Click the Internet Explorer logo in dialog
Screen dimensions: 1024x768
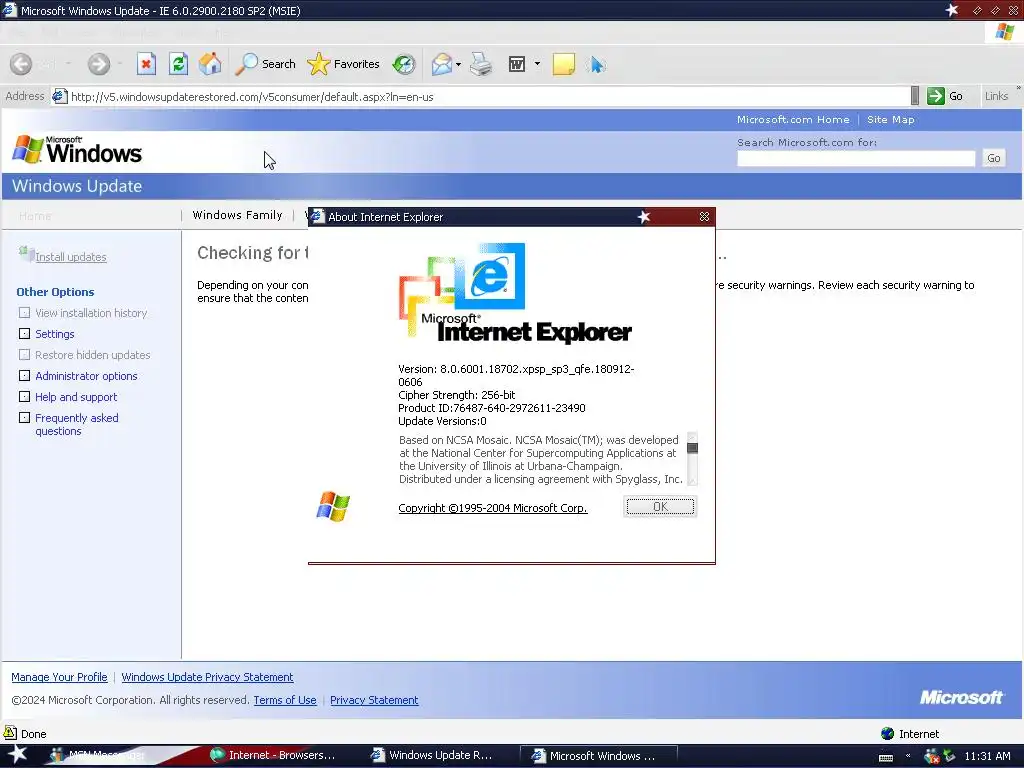[515, 293]
